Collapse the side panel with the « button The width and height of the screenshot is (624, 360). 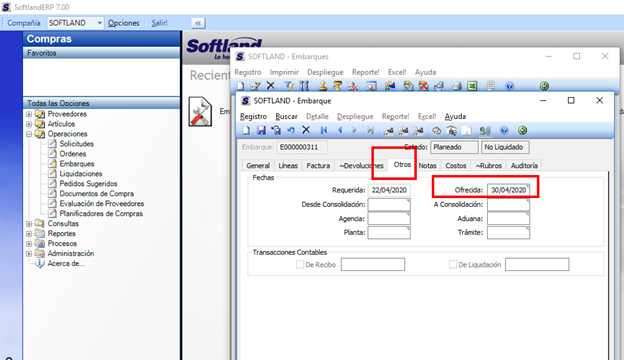(x=198, y=23)
